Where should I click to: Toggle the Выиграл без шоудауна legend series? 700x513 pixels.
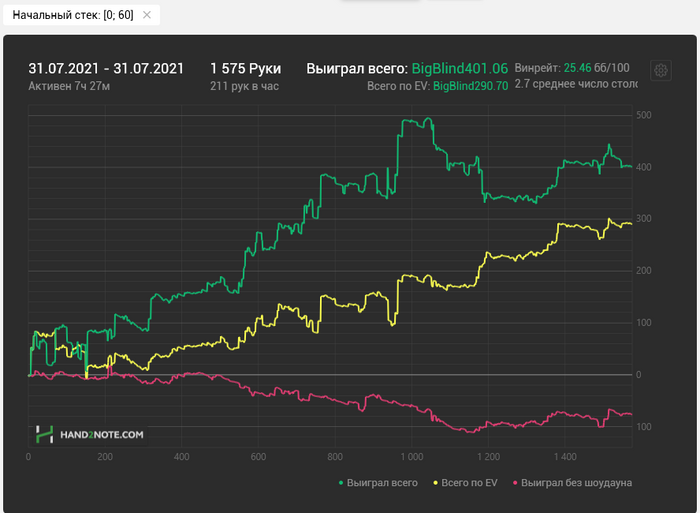pyautogui.click(x=577, y=482)
